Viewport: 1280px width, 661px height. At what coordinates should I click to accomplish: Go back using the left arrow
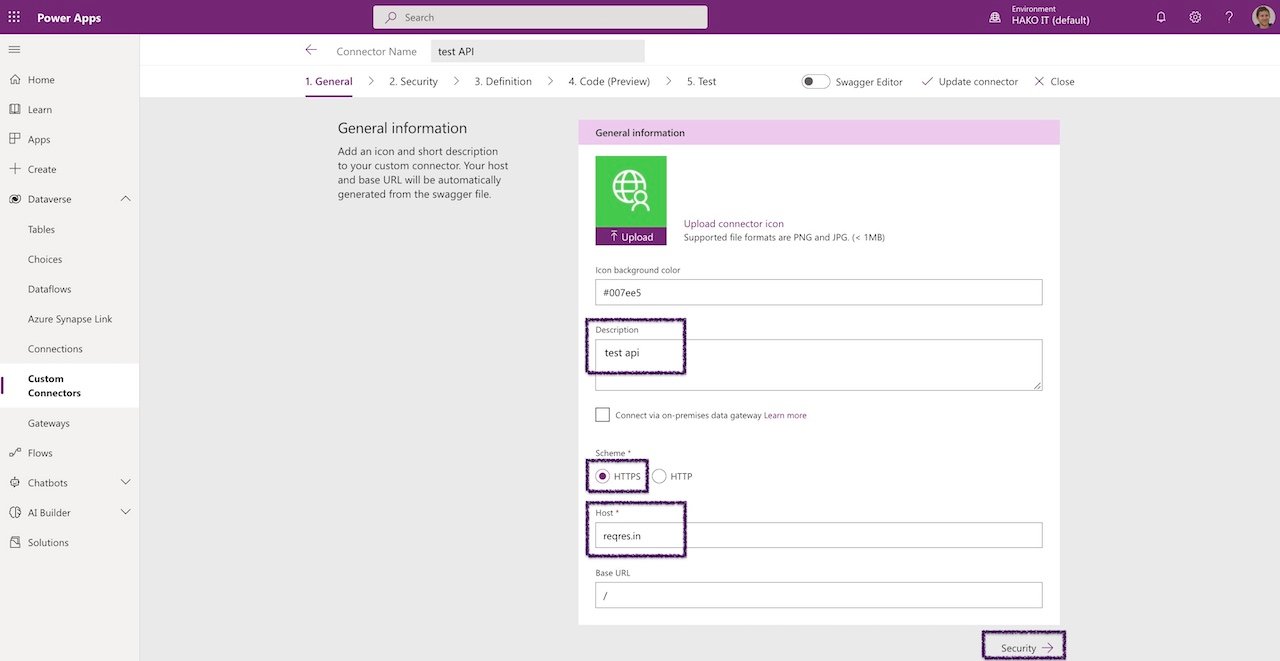(x=311, y=50)
